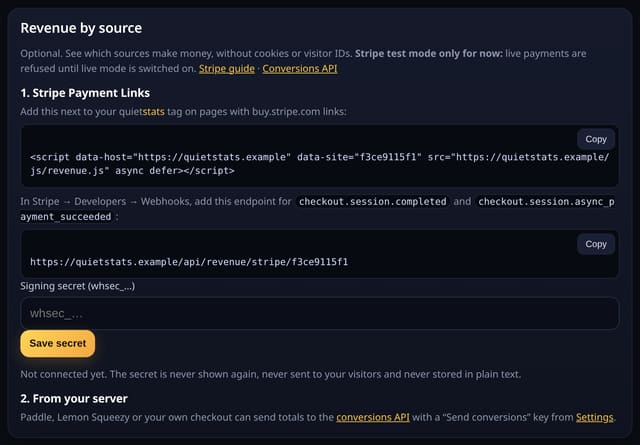
Task: Click the Stripe test mode only notice
Action: (x=429, y=53)
